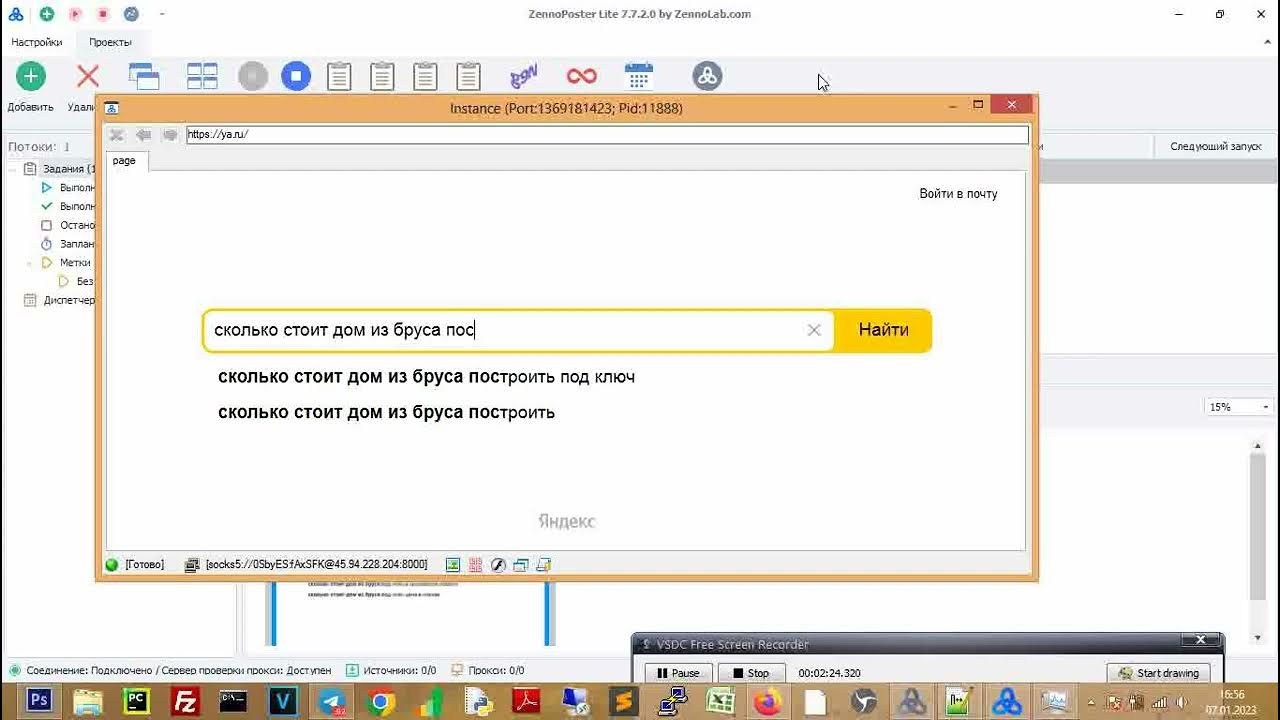
Task: Click the Источники: 0/0 status bar entry
Action: pos(391,670)
